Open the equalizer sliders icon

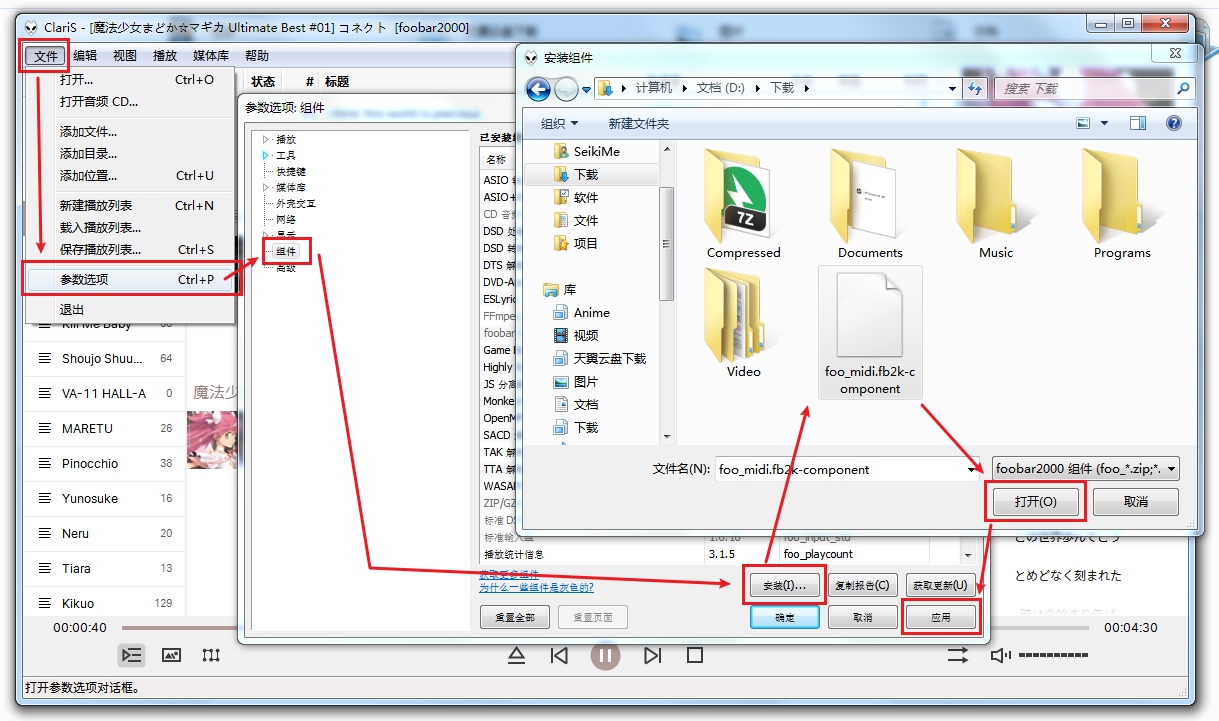pyautogui.click(x=210, y=656)
